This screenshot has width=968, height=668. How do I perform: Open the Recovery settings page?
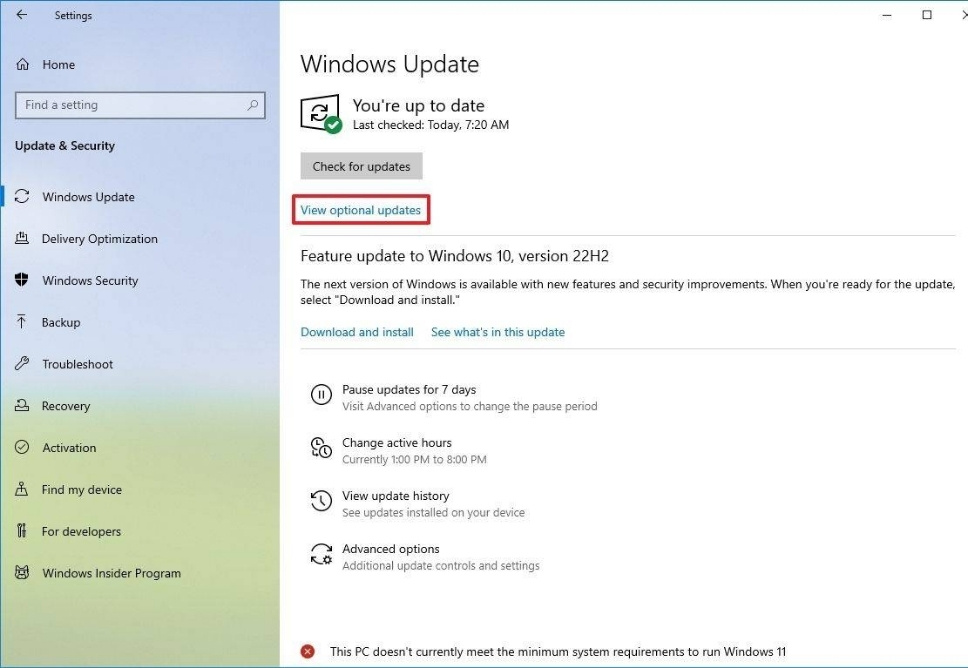click(66, 406)
